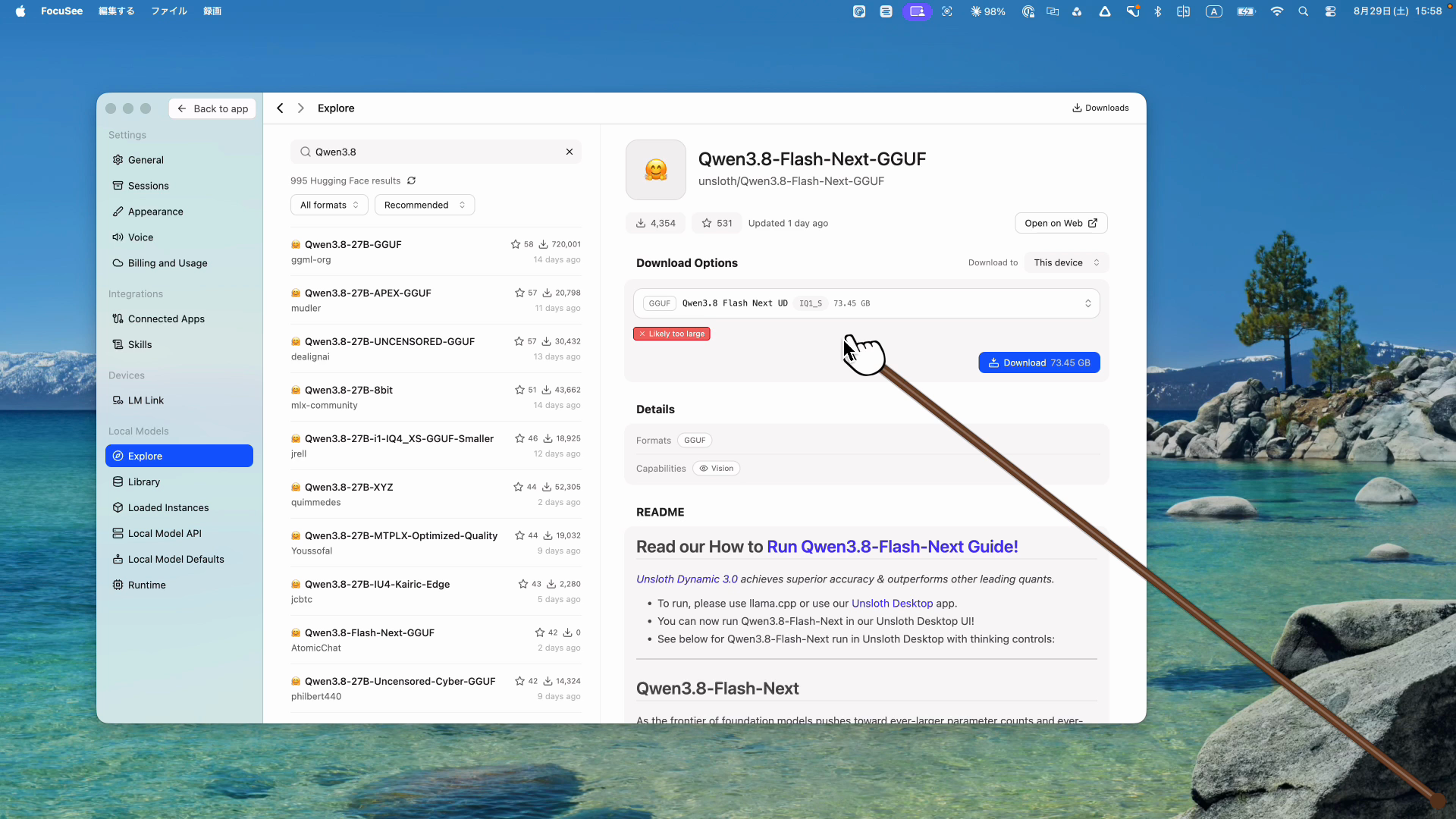Change the This device download target
The height and width of the screenshot is (819, 1456).
point(1066,262)
